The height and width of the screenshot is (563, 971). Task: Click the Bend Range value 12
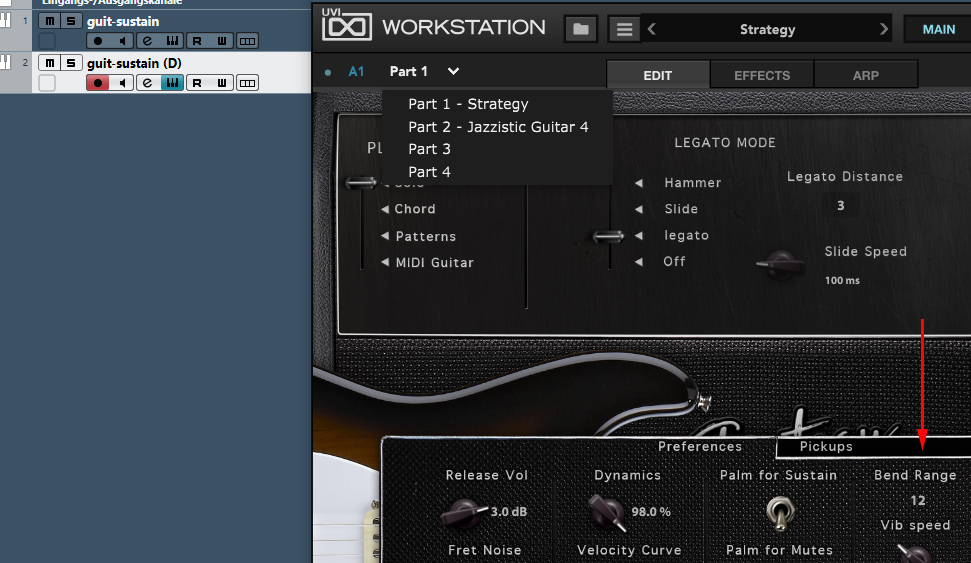918,500
